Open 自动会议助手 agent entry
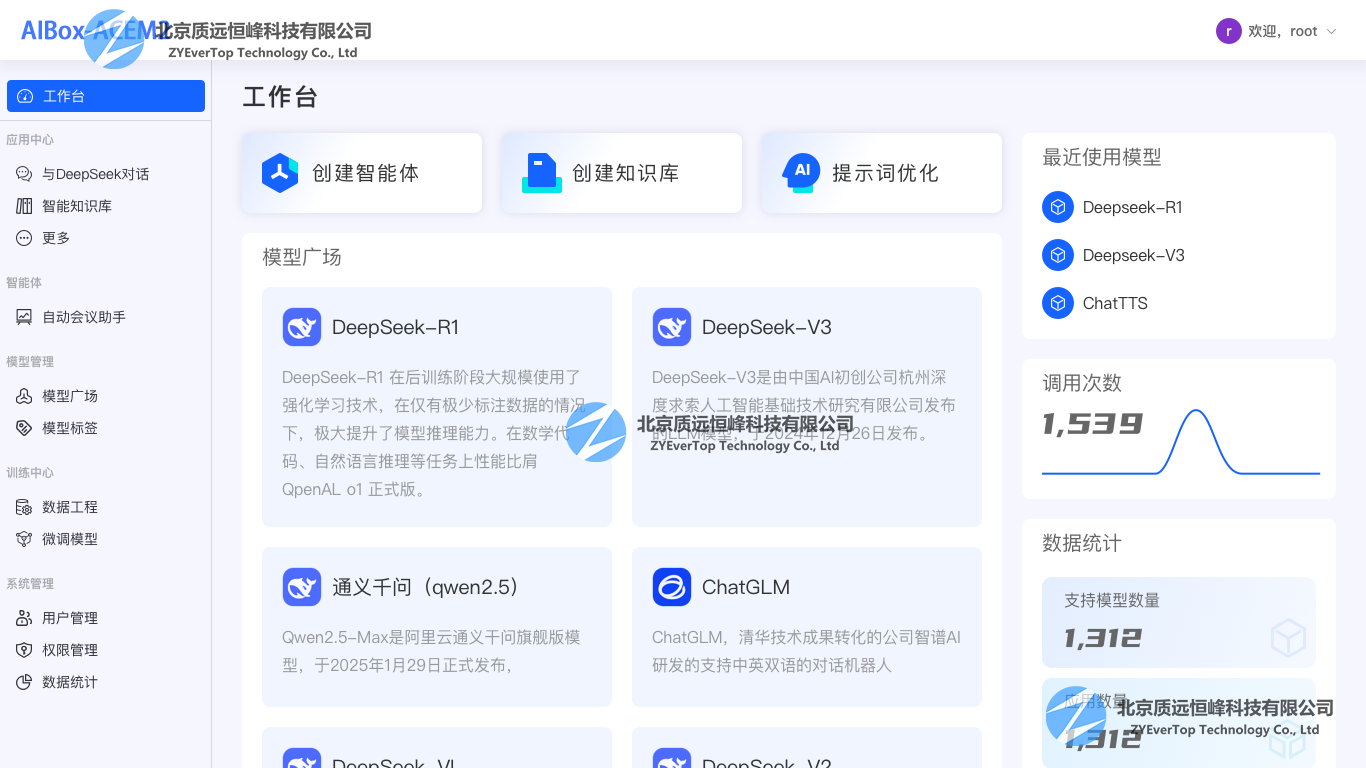 click(106, 317)
